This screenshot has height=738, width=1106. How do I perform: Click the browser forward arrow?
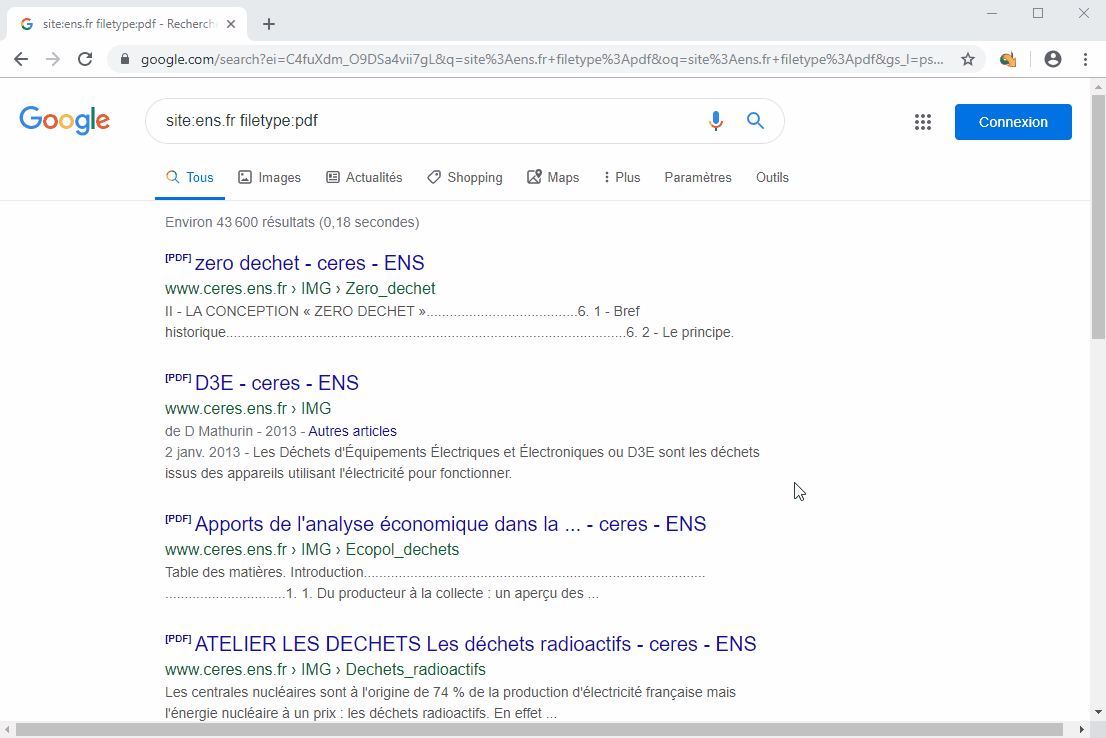pos(53,59)
